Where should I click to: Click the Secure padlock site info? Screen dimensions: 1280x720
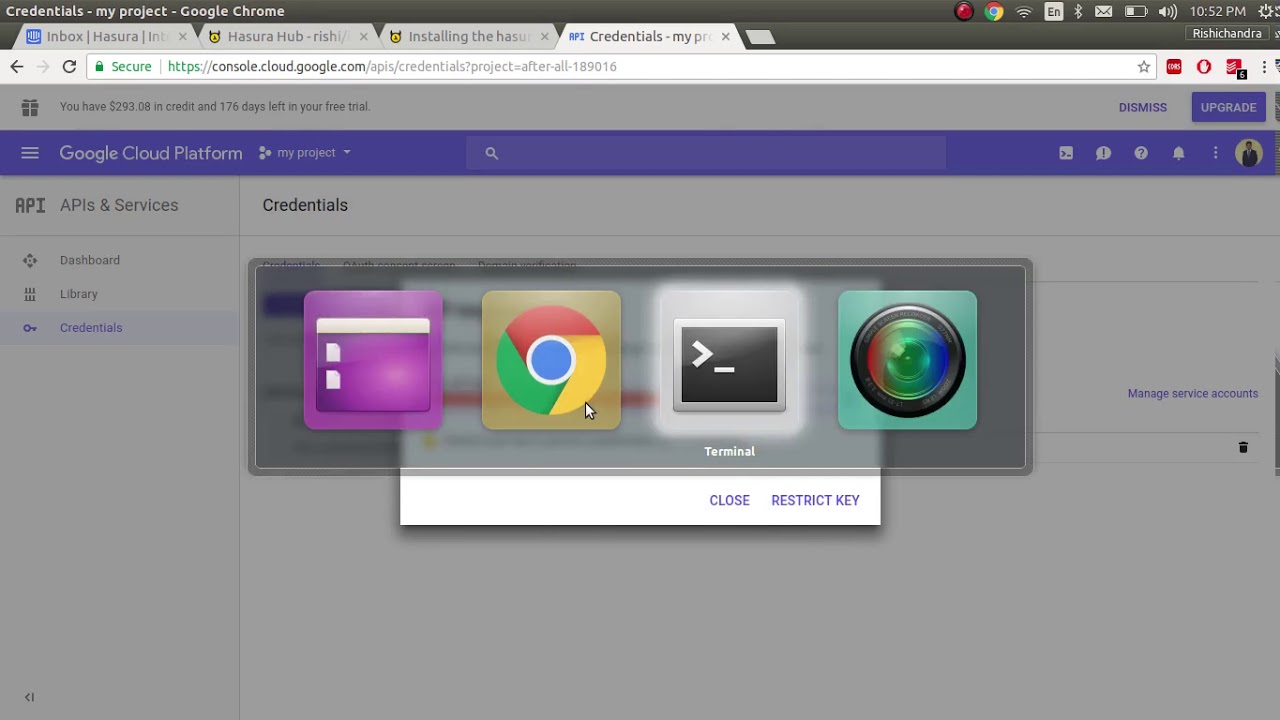coord(122,66)
